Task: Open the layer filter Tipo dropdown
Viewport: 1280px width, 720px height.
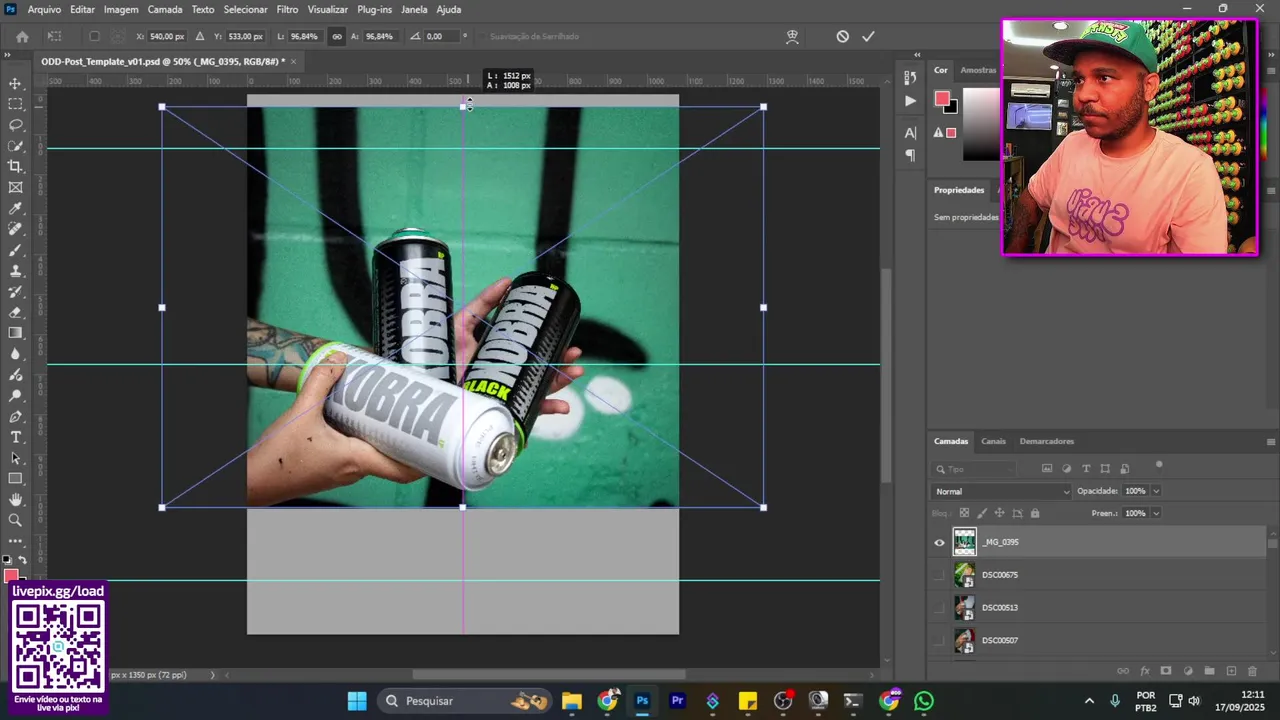Action: point(975,469)
